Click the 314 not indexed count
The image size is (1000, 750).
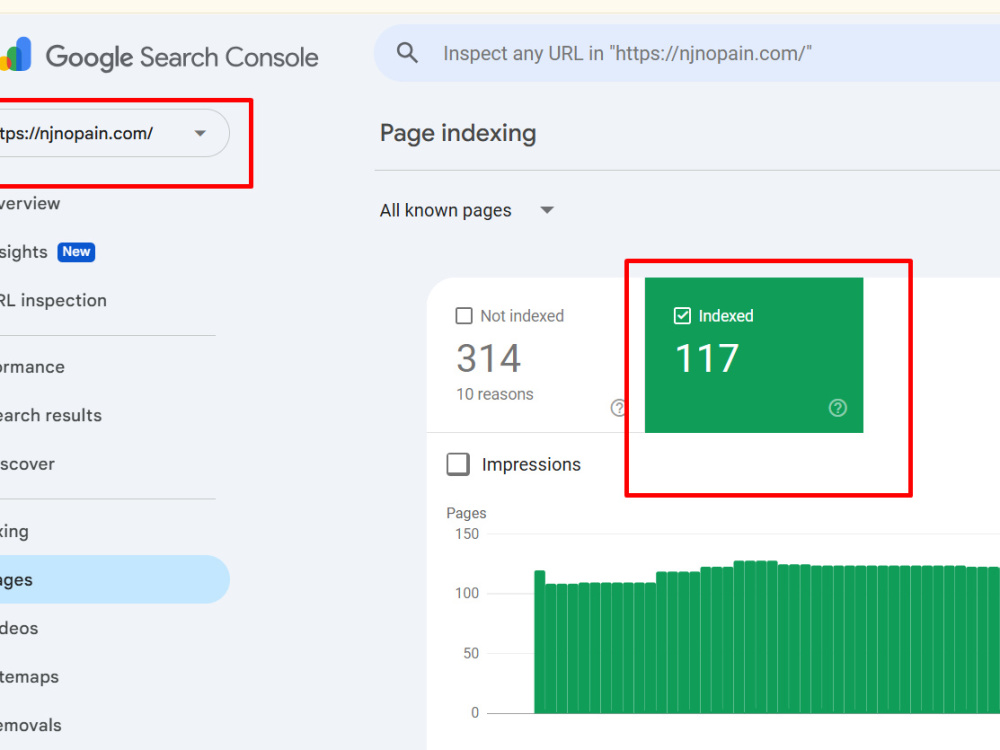coord(489,358)
